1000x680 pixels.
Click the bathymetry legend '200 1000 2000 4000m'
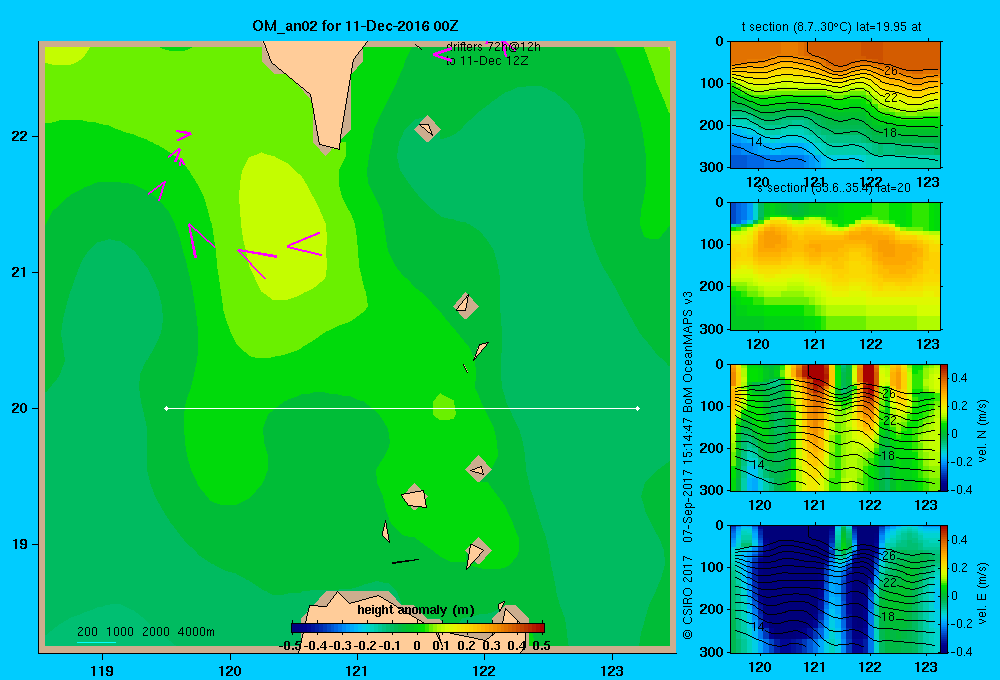pyautogui.click(x=145, y=632)
